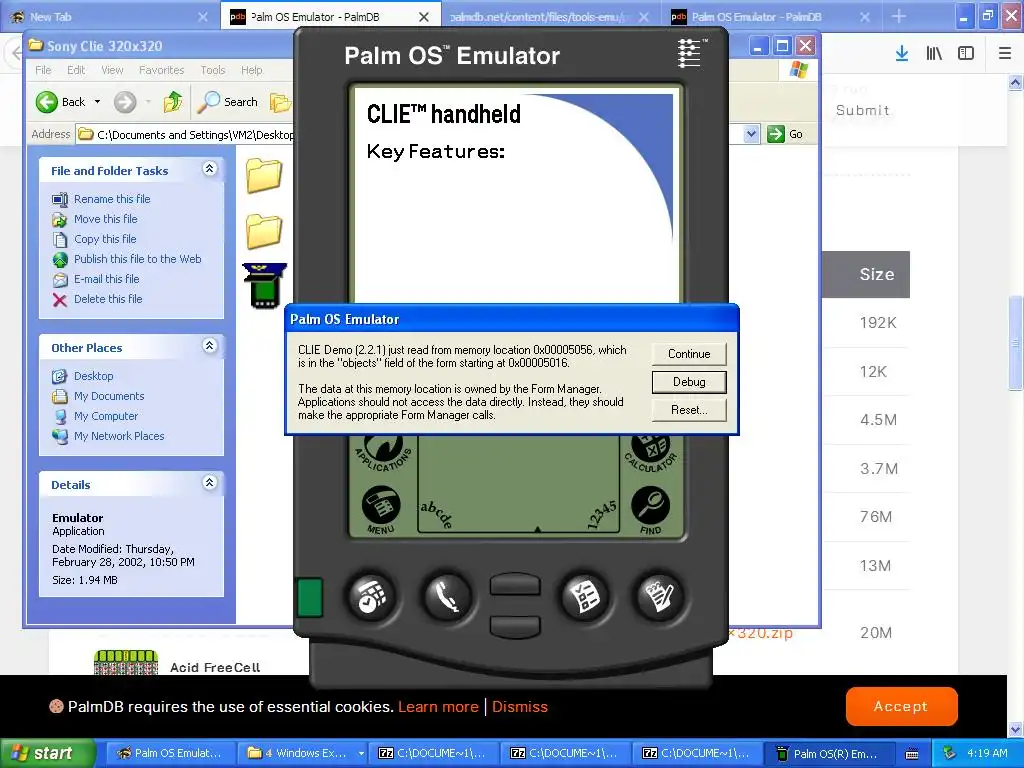Open the Windows start menu

[48, 753]
